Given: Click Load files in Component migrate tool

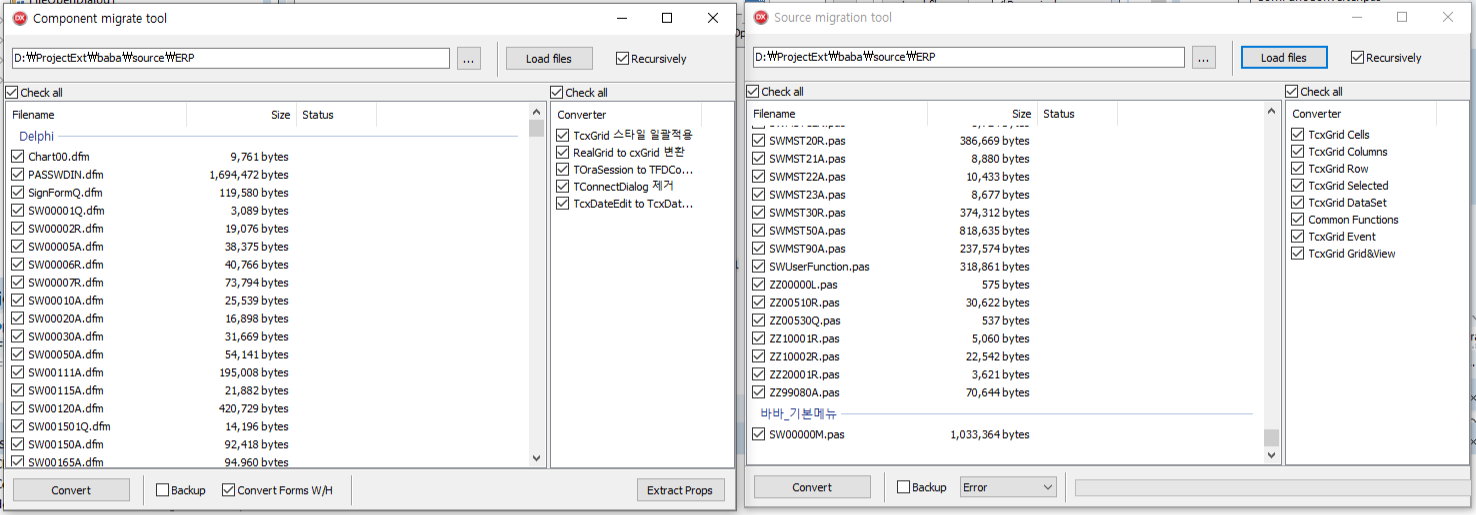Looking at the screenshot, I should coord(549,58).
